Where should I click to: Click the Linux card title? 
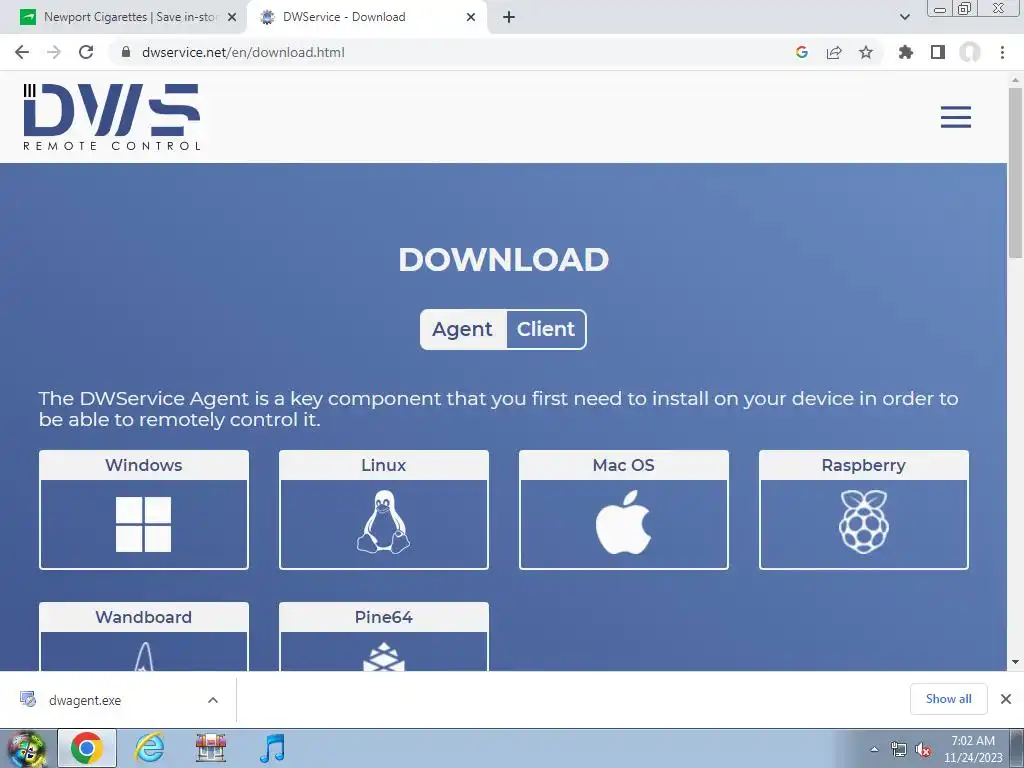point(383,465)
